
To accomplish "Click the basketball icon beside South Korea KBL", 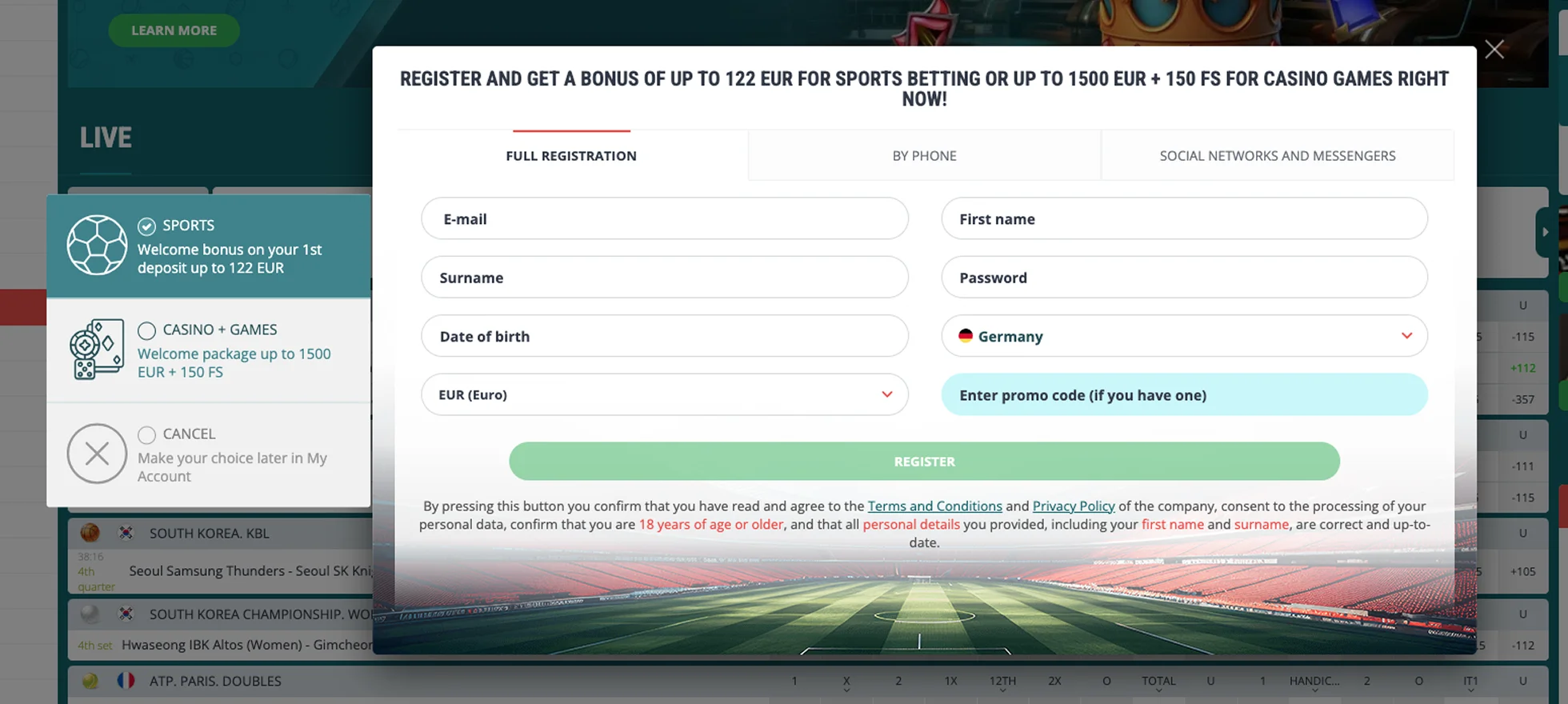I will click(x=90, y=533).
